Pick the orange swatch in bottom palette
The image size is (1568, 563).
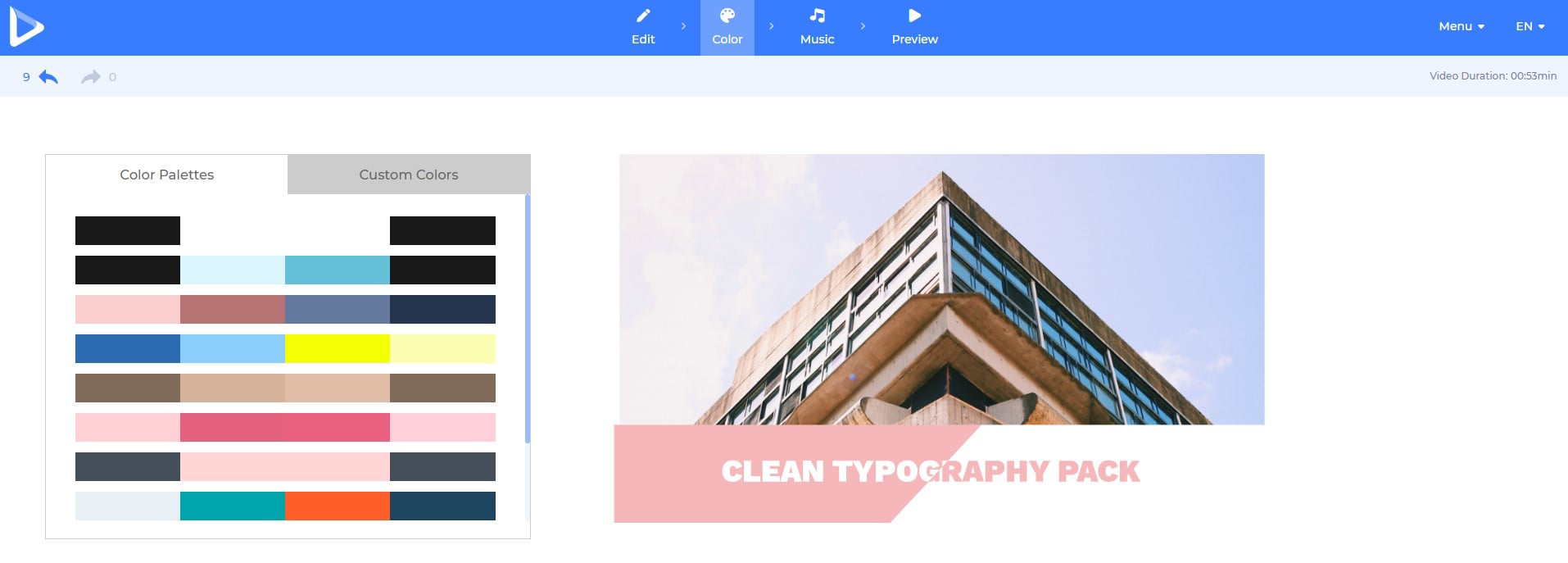[337, 506]
